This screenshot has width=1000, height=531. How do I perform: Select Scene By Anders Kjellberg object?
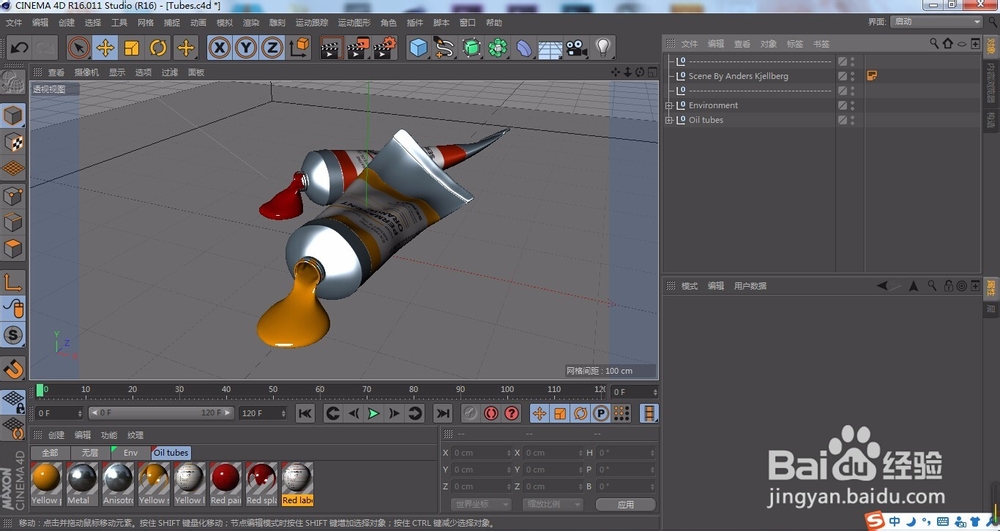[x=738, y=76]
